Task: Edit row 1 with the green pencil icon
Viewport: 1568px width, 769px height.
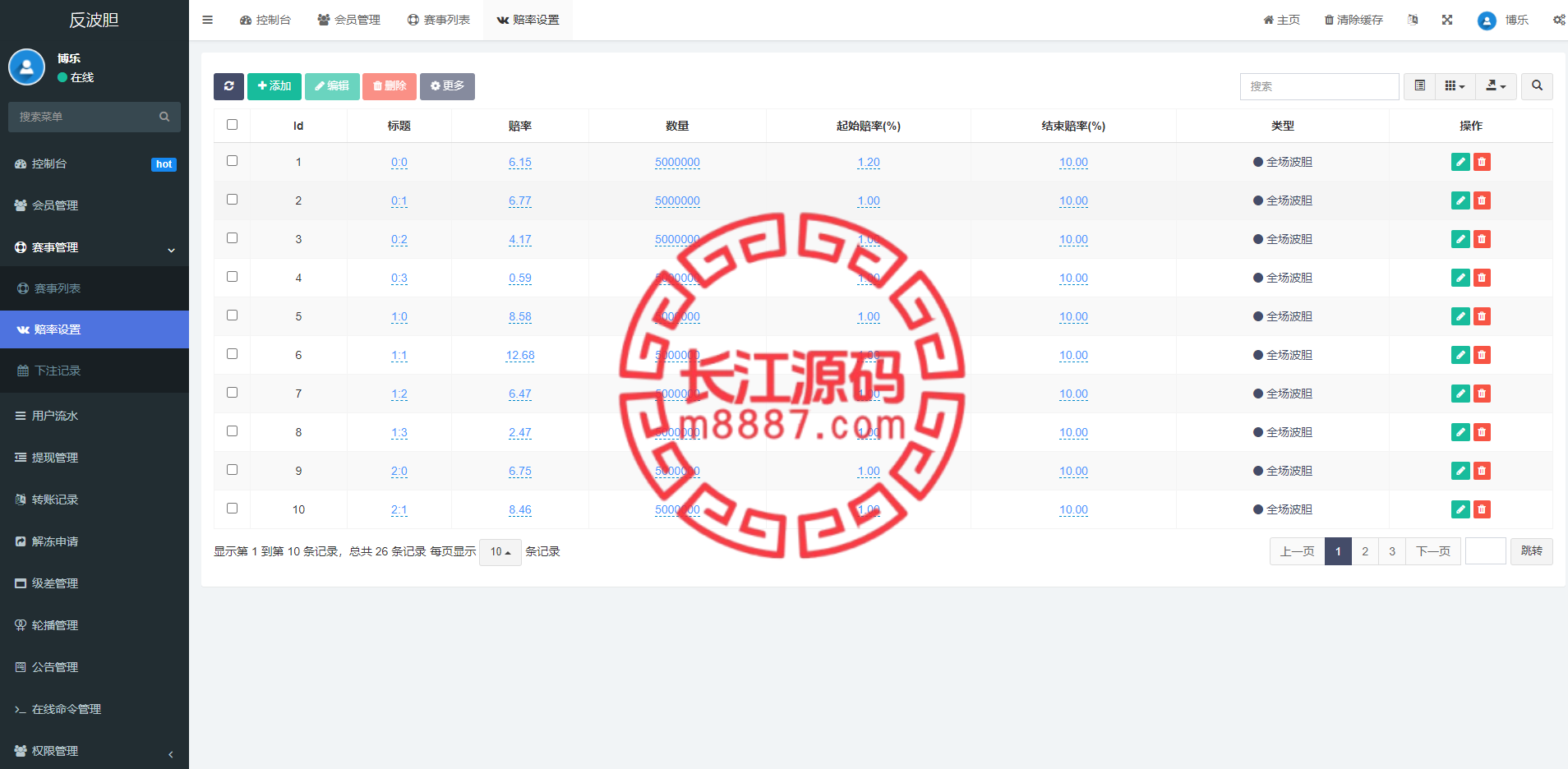Action: [1460, 162]
